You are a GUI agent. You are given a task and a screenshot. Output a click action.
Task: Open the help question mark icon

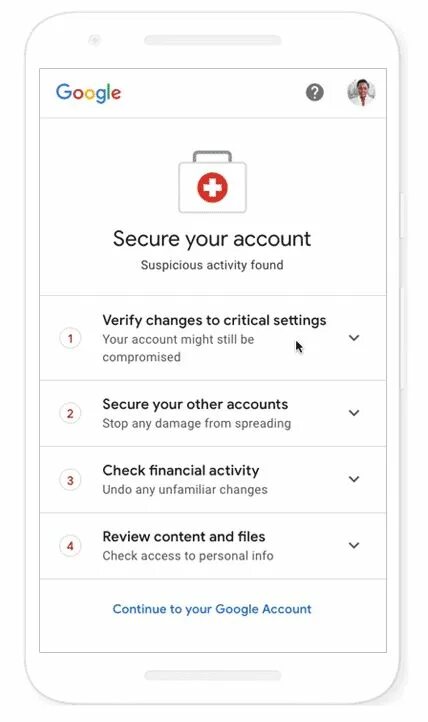point(315,93)
